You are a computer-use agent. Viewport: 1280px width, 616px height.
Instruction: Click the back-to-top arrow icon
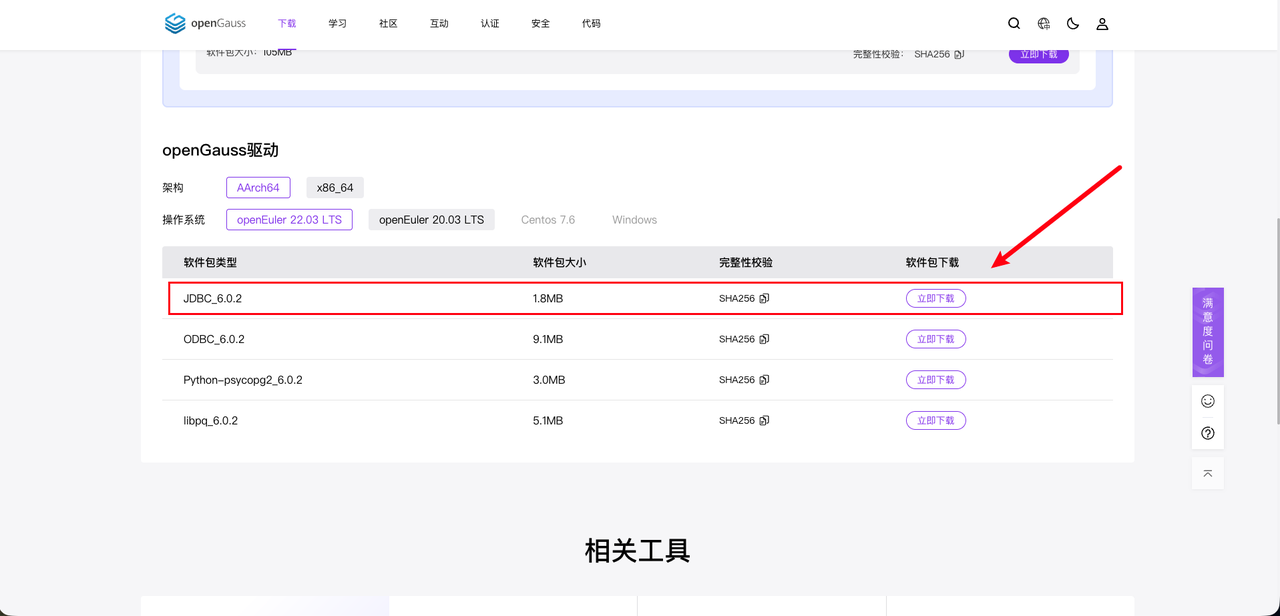tap(1207, 472)
